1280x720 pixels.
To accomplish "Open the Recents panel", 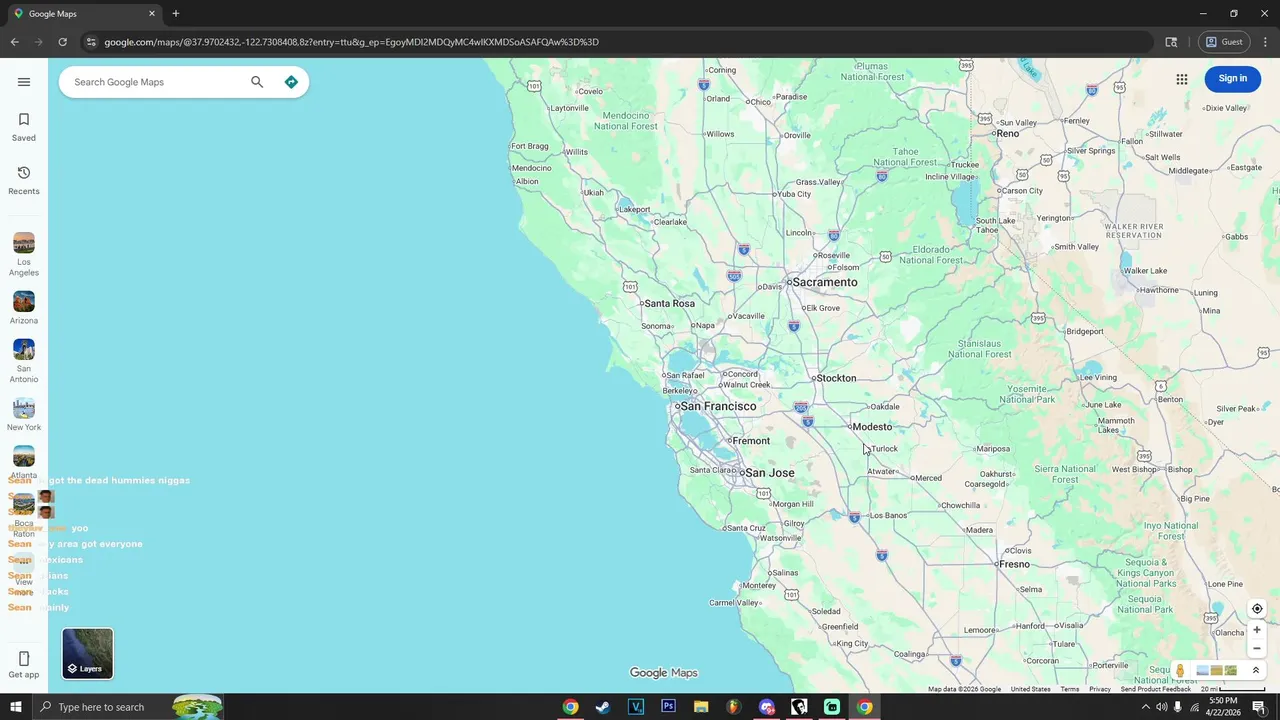I will [x=24, y=181].
